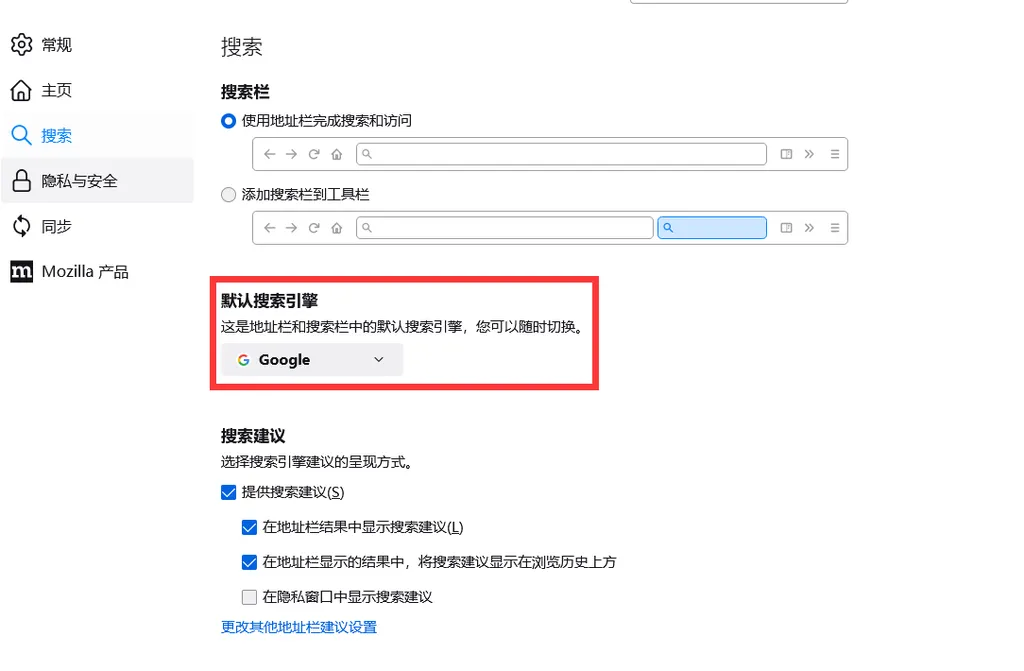Click the forward arrow in second toolbar preview
This screenshot has width=1024, height=671.
pyautogui.click(x=291, y=228)
